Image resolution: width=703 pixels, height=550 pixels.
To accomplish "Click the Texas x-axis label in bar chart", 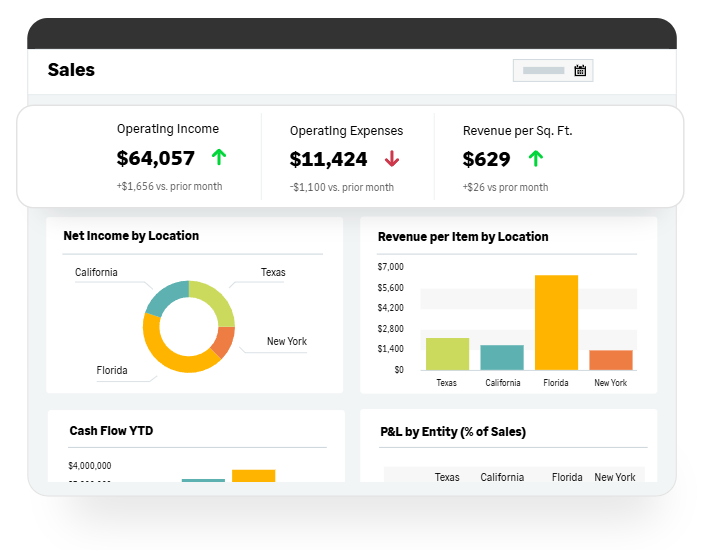I will click(x=447, y=383).
